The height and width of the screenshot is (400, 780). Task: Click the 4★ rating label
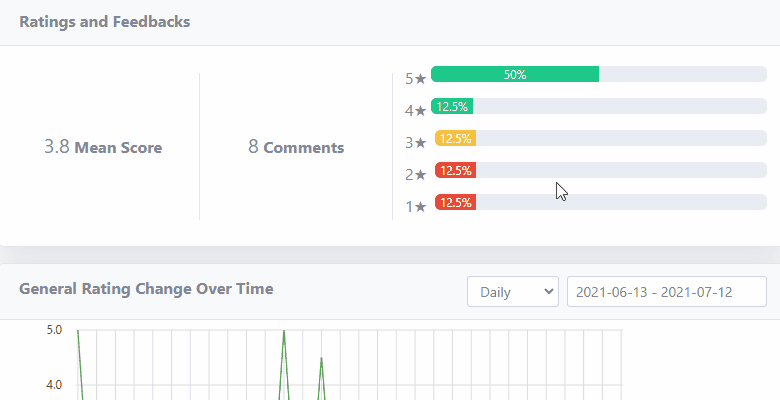pyautogui.click(x=416, y=110)
